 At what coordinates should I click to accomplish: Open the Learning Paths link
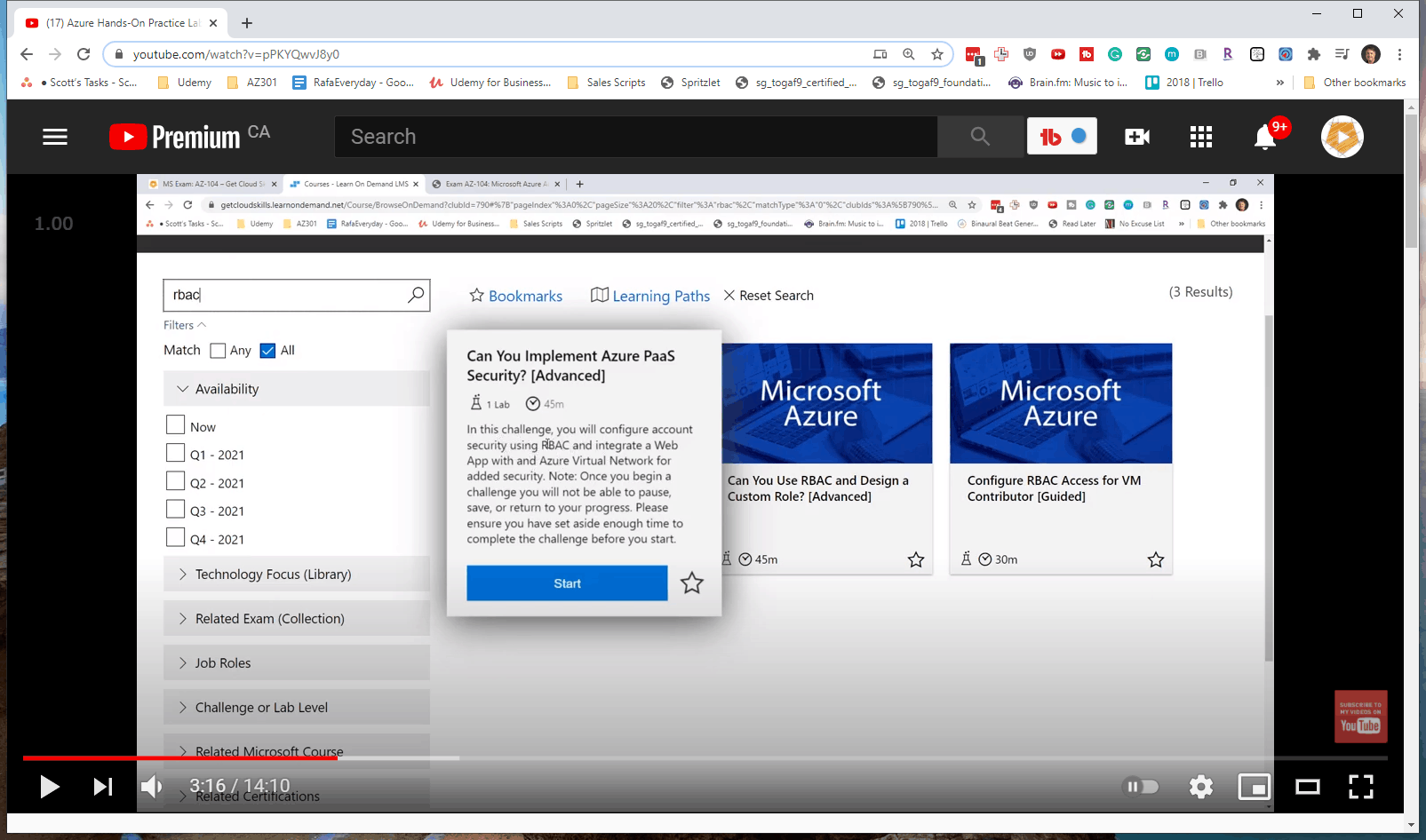(x=650, y=296)
